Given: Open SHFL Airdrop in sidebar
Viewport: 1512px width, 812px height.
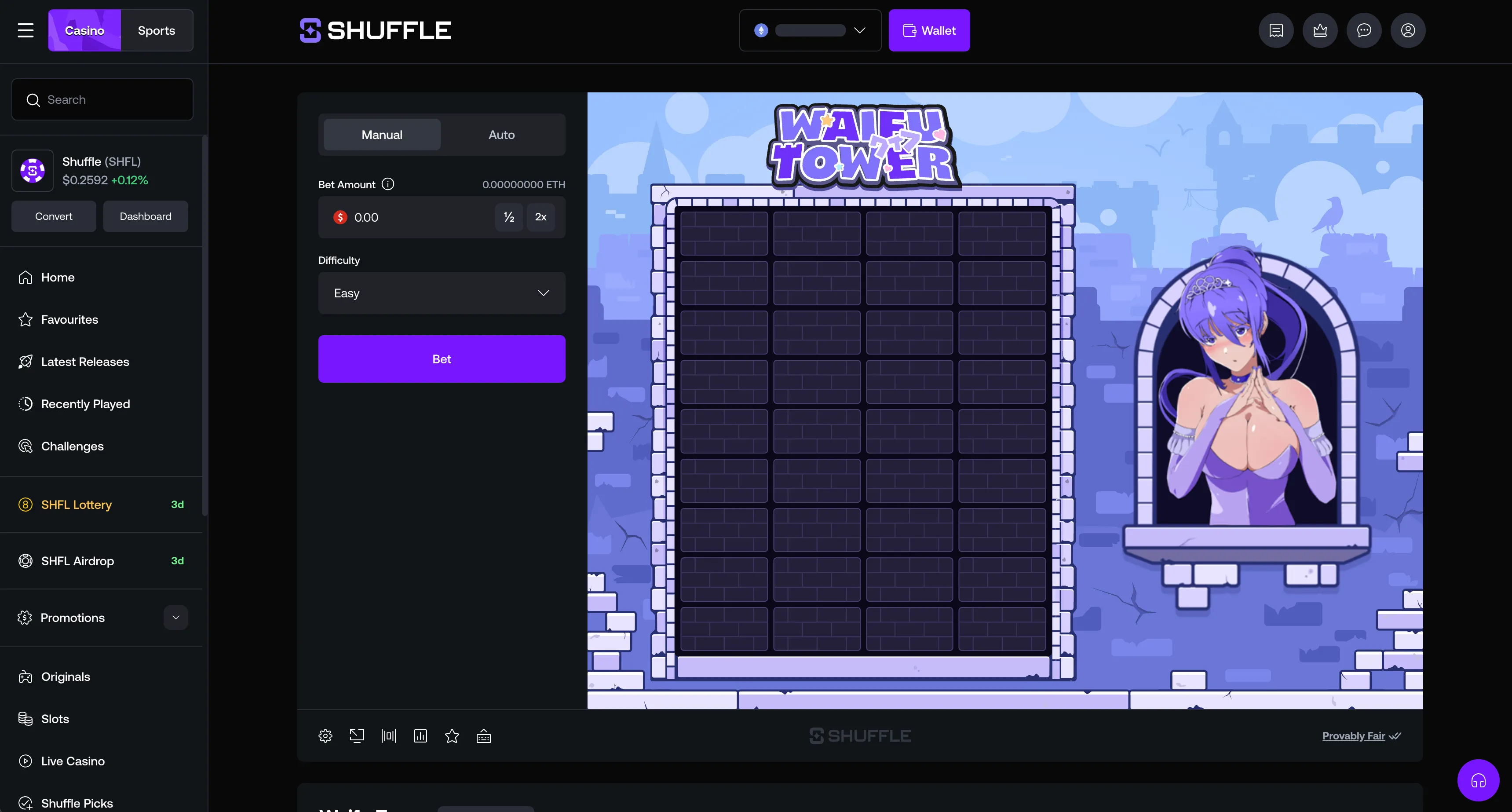Looking at the screenshot, I should (x=101, y=561).
